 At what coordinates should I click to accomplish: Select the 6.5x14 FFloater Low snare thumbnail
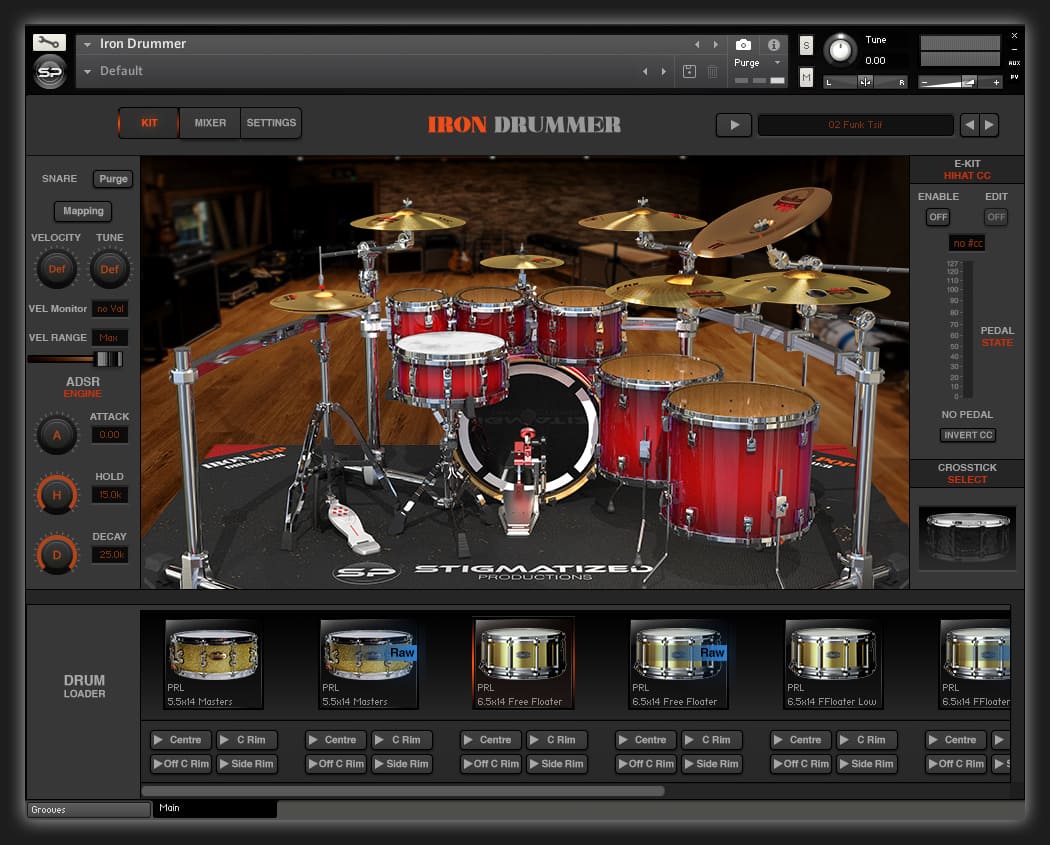point(834,664)
